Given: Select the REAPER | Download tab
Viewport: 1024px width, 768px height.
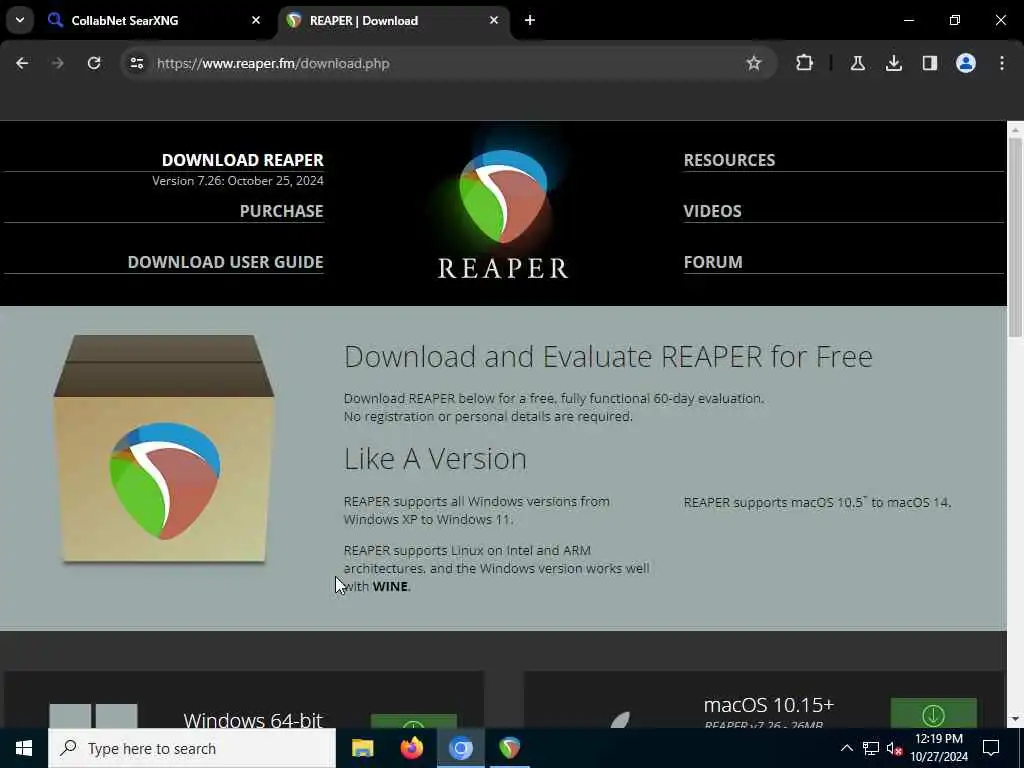Looking at the screenshot, I should pyautogui.click(x=394, y=20).
